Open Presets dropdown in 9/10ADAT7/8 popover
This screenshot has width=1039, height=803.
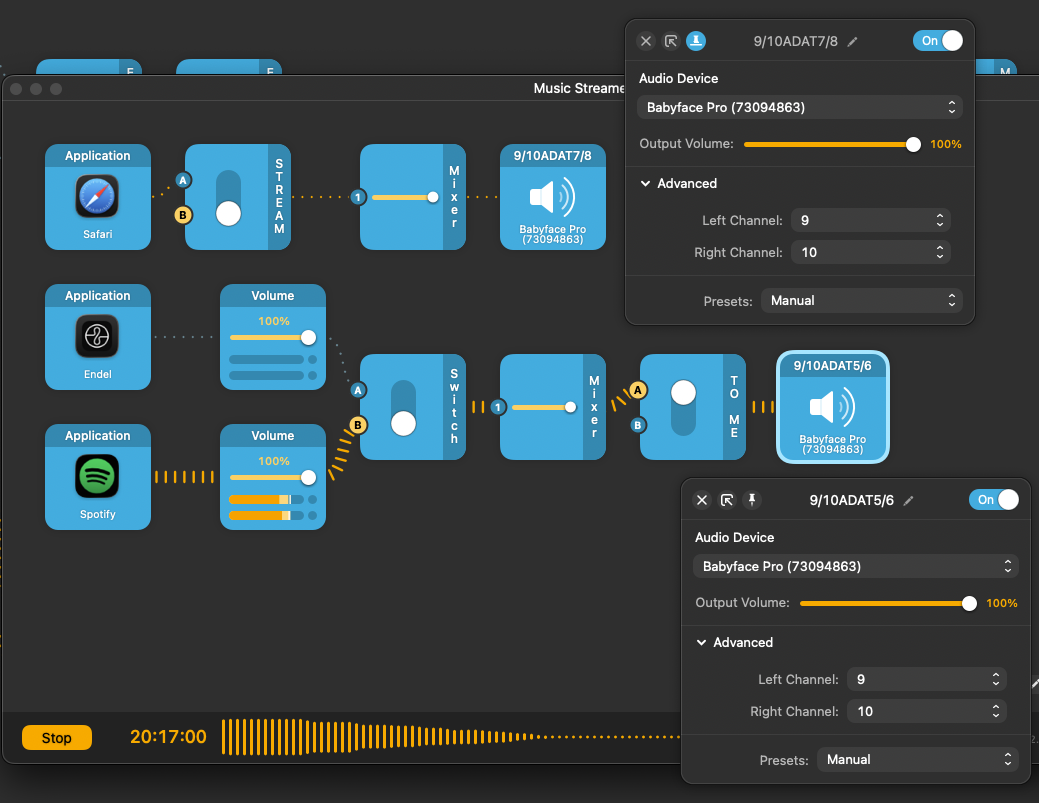(861, 301)
